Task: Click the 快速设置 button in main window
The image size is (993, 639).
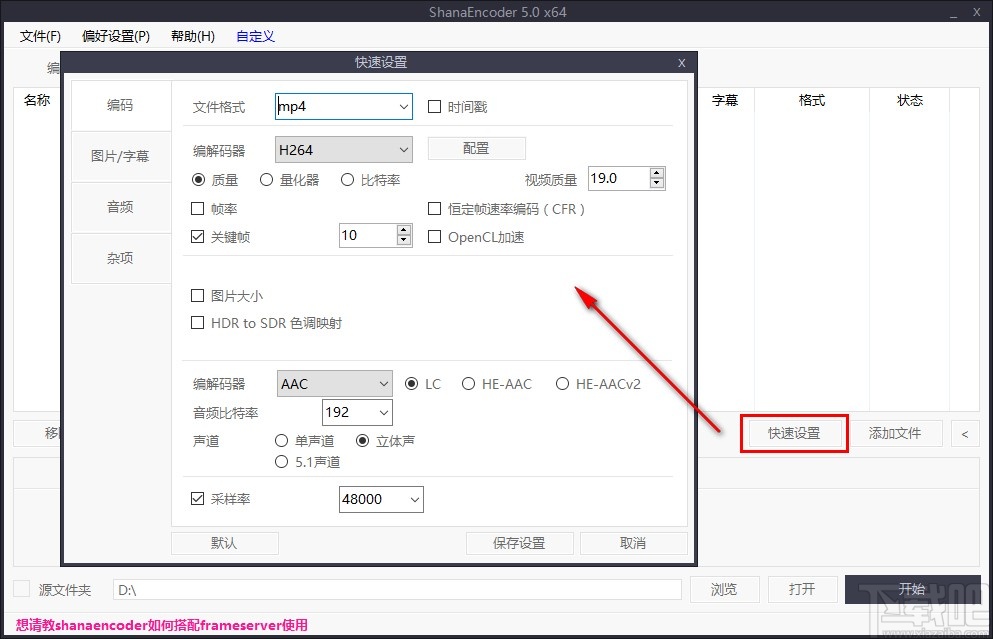Action: [794, 433]
